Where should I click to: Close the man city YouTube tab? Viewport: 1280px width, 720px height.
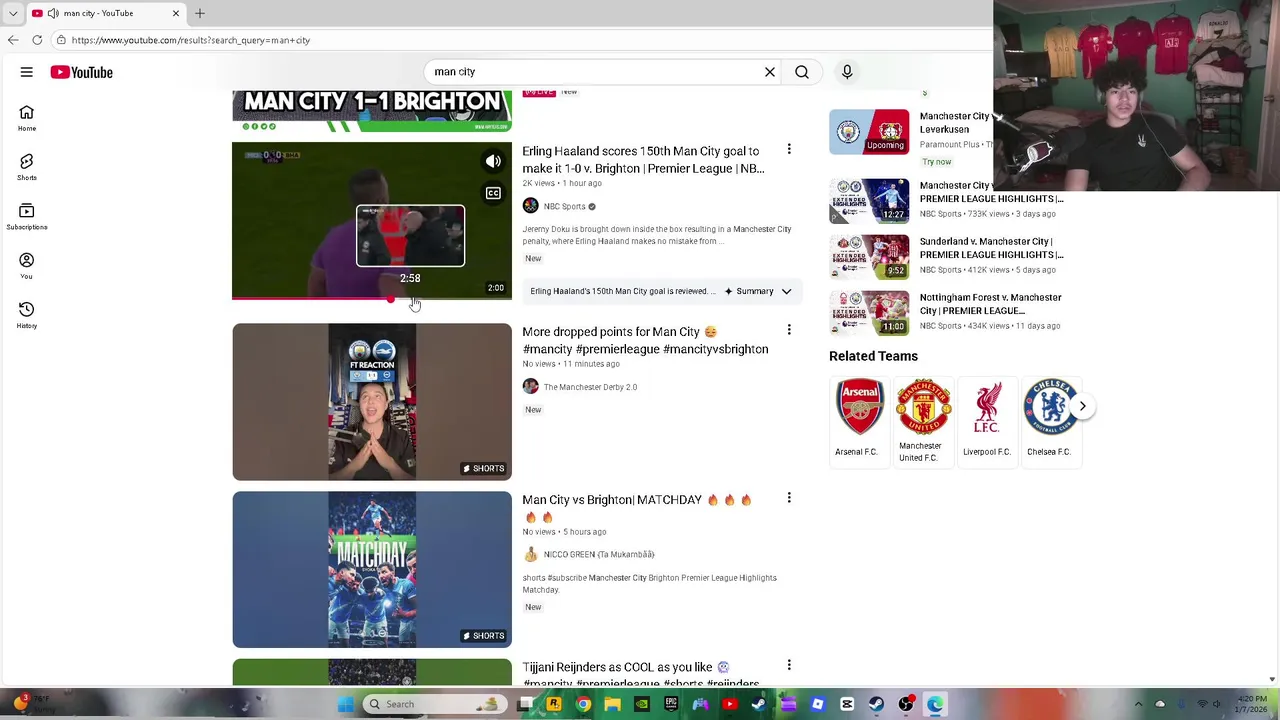176,13
